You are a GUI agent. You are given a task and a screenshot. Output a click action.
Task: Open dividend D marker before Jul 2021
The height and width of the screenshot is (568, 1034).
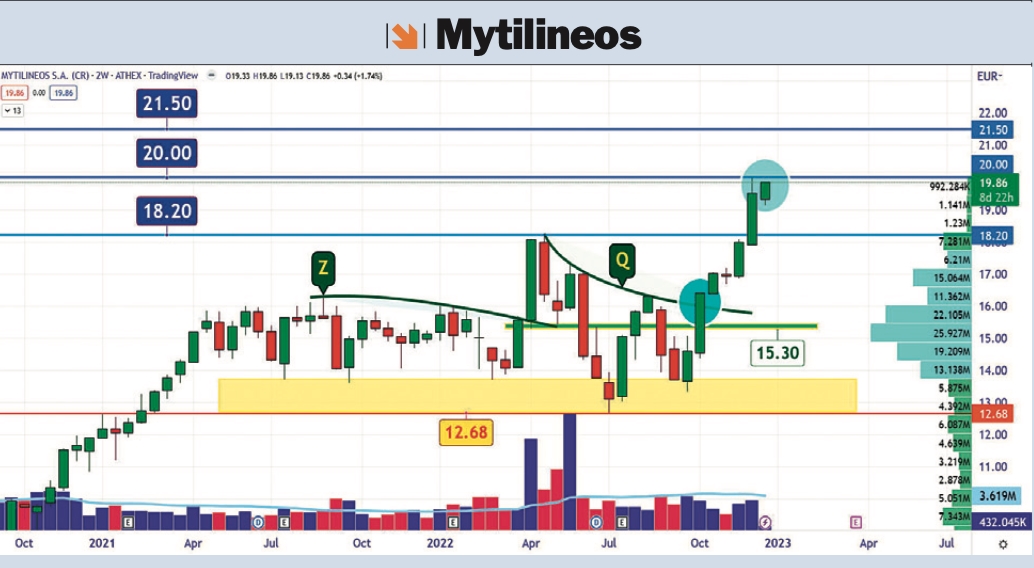tap(258, 522)
